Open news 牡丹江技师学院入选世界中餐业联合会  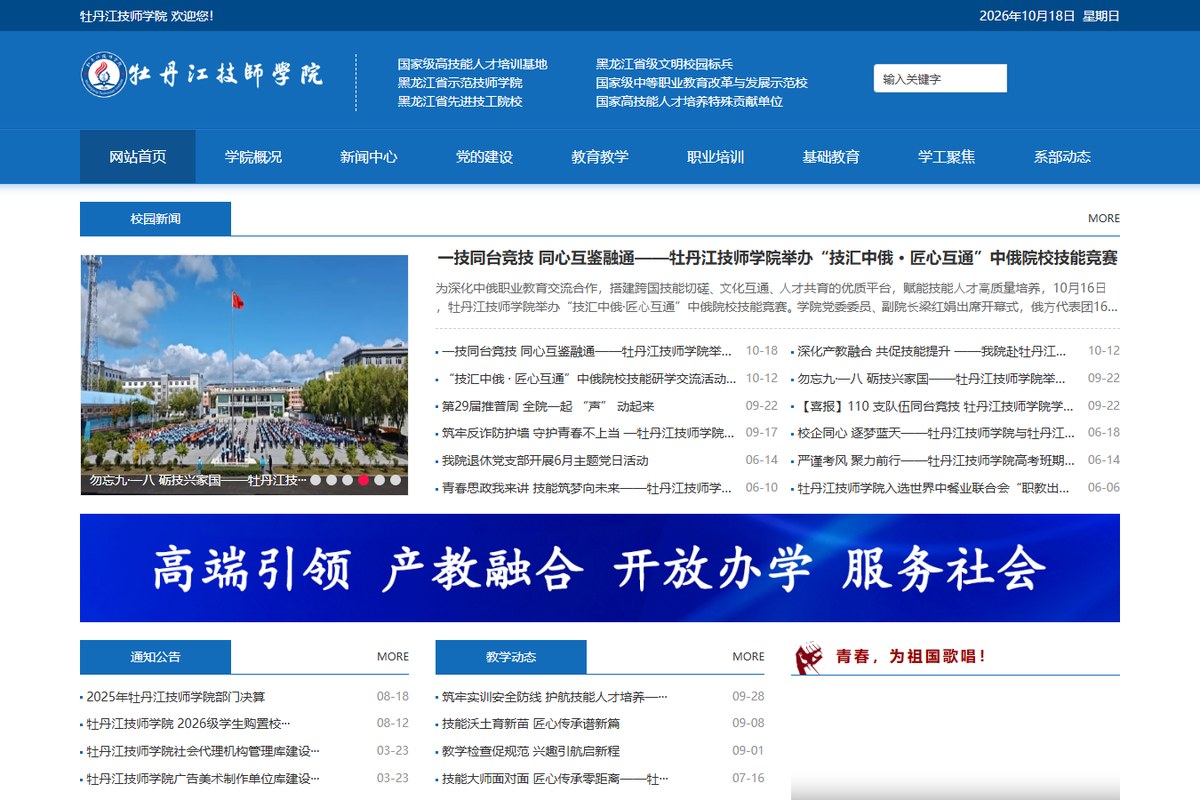point(932,488)
